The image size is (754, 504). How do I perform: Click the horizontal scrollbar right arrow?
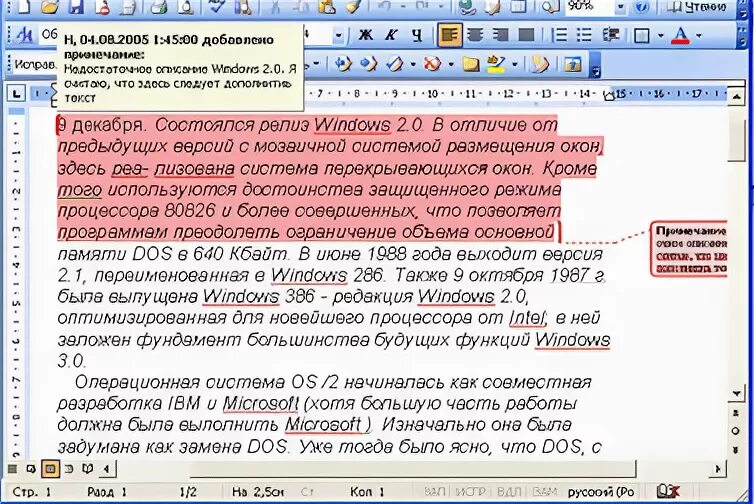717,468
